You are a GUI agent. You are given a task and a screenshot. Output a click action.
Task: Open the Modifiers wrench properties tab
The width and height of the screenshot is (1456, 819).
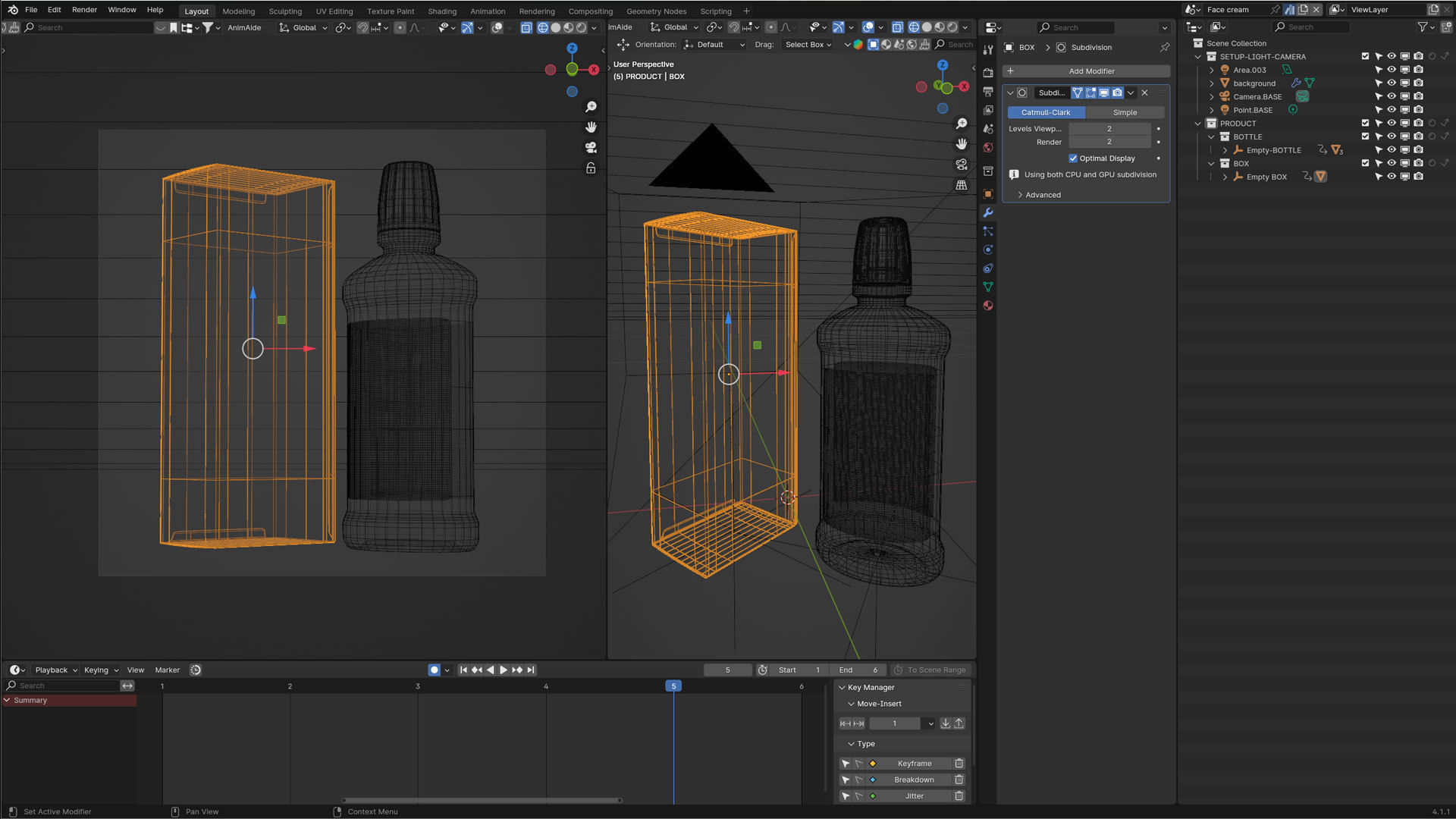point(987,212)
